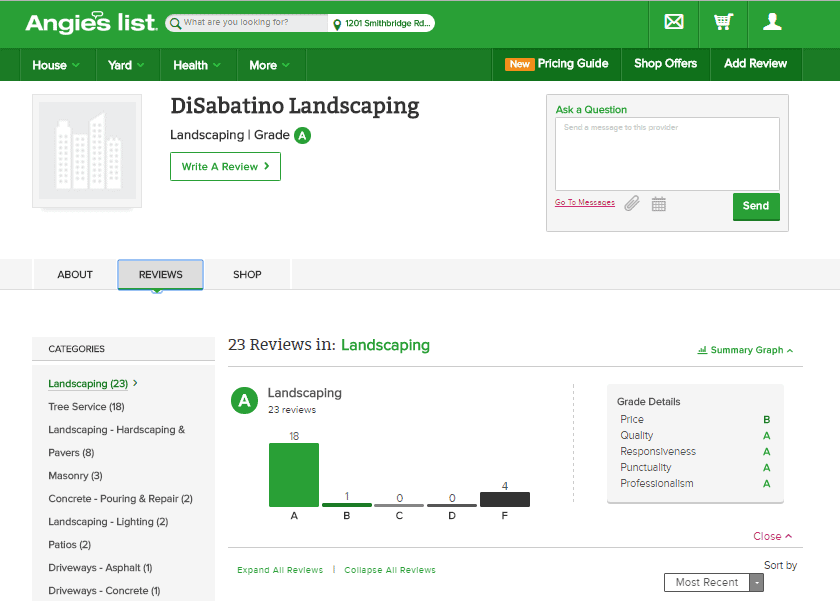Click the large A grade circle in summary

[244, 401]
